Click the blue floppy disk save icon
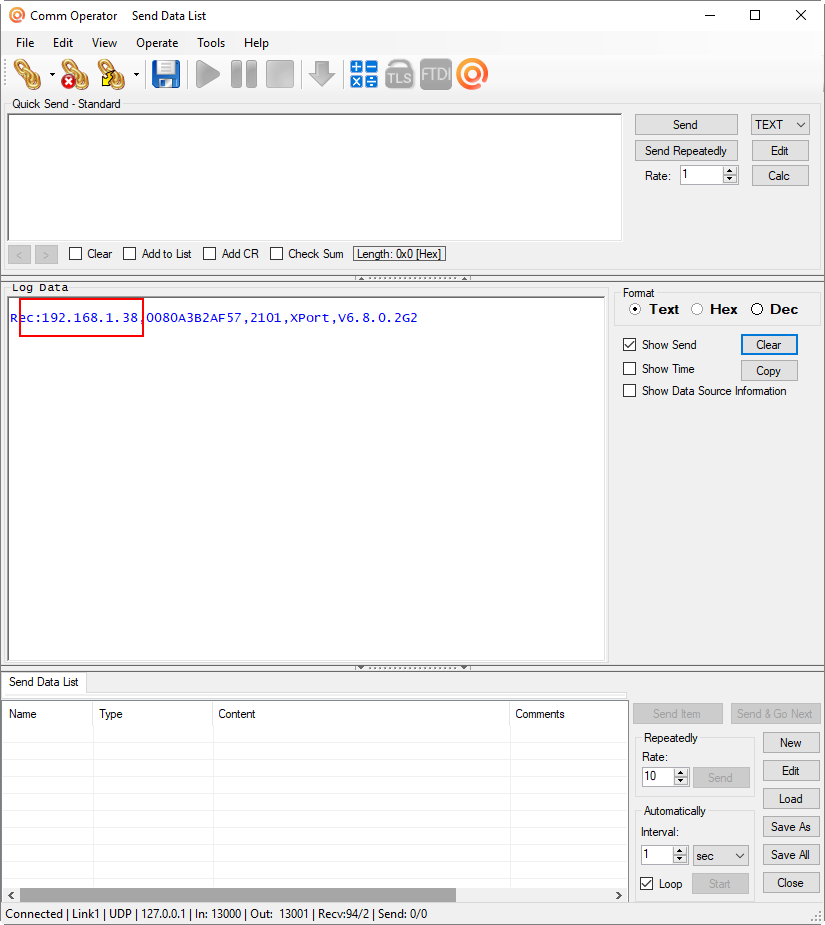Screen dimensions: 825x925 tap(166, 74)
